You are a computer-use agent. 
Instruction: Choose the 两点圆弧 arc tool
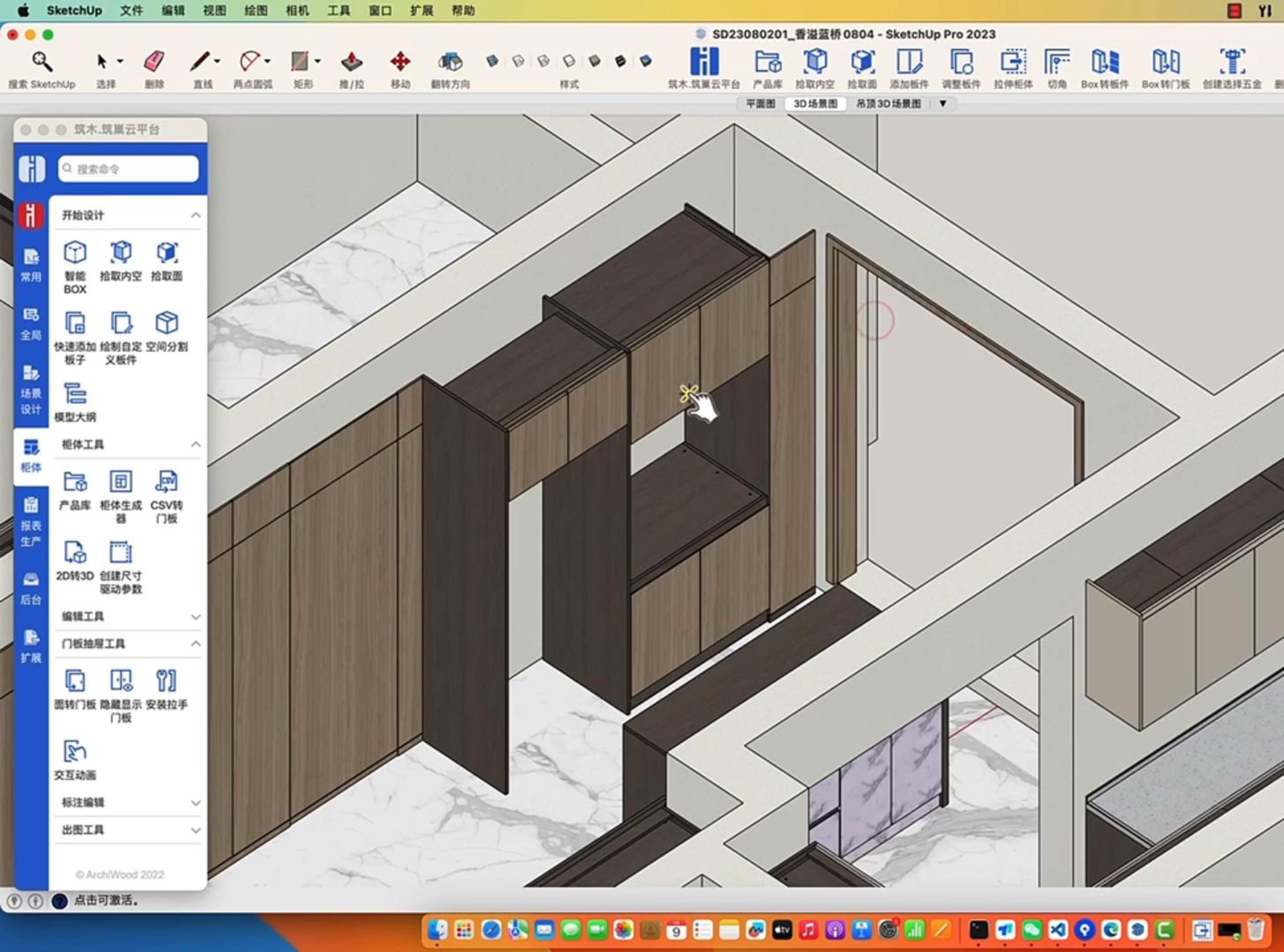click(x=250, y=61)
